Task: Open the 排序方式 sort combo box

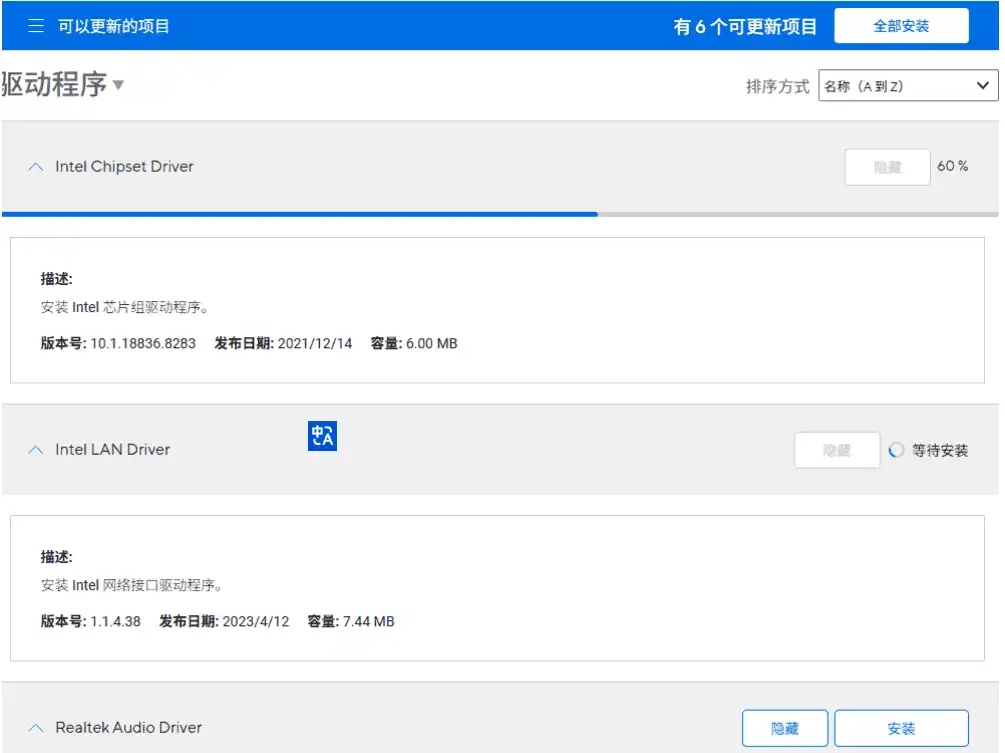Action: [x=908, y=86]
